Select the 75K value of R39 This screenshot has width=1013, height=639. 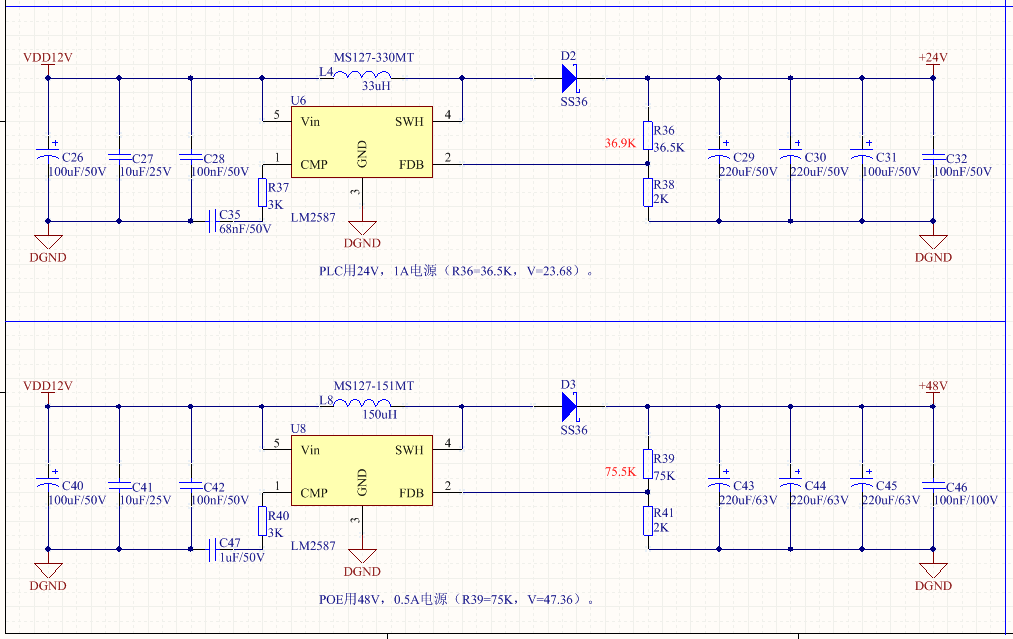point(664,476)
